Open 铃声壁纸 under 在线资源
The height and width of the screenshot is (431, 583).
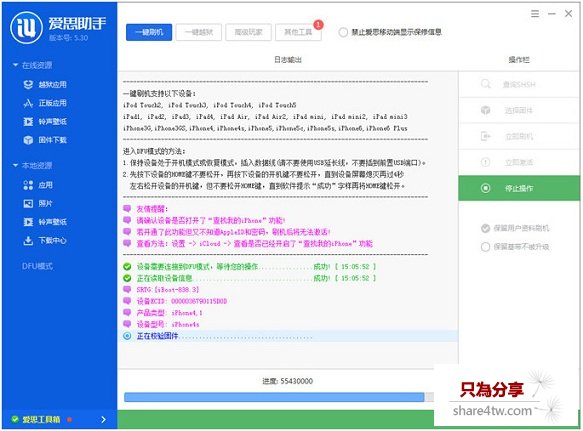click(x=45, y=122)
